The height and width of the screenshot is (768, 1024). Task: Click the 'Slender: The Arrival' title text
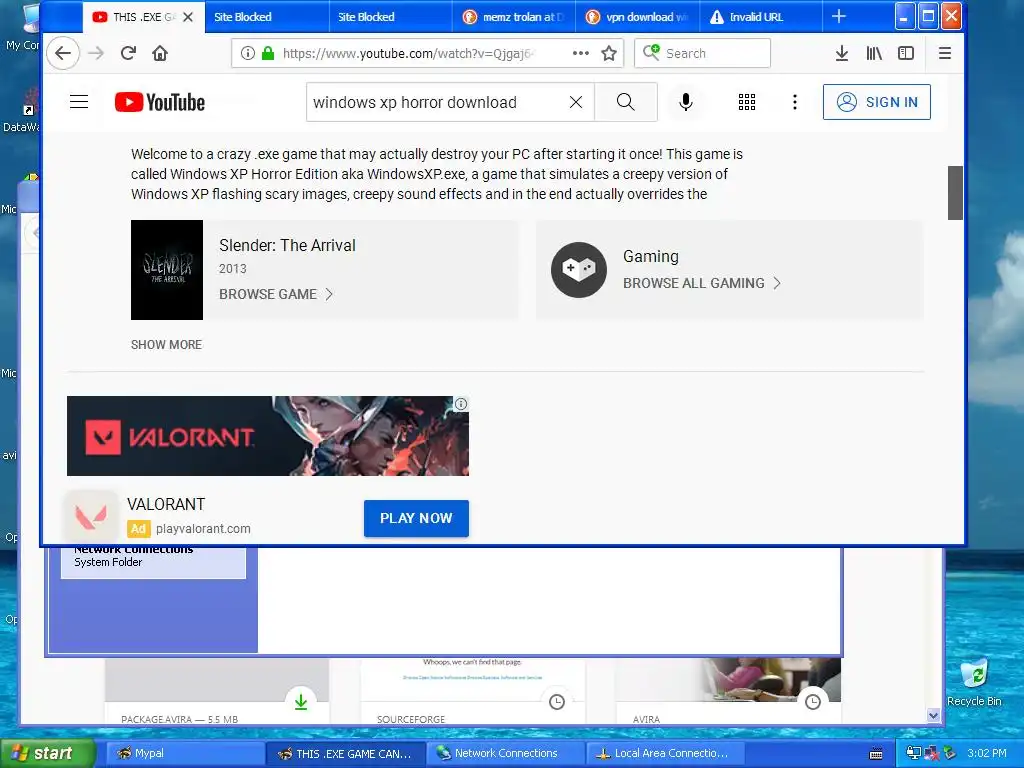[x=287, y=246]
